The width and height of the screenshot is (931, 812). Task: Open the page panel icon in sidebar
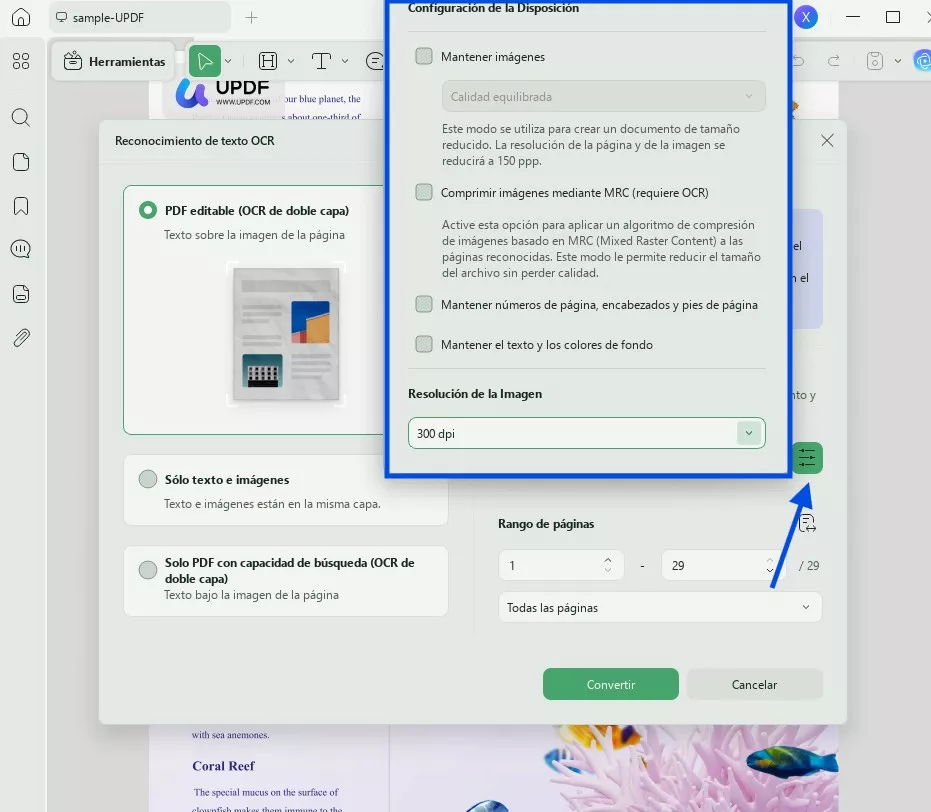tap(21, 162)
